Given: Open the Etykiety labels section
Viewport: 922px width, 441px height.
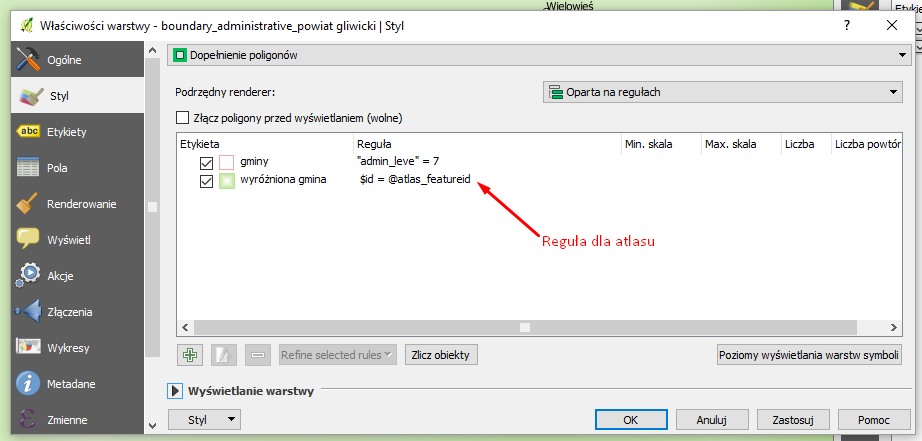Looking at the screenshot, I should (x=67, y=132).
